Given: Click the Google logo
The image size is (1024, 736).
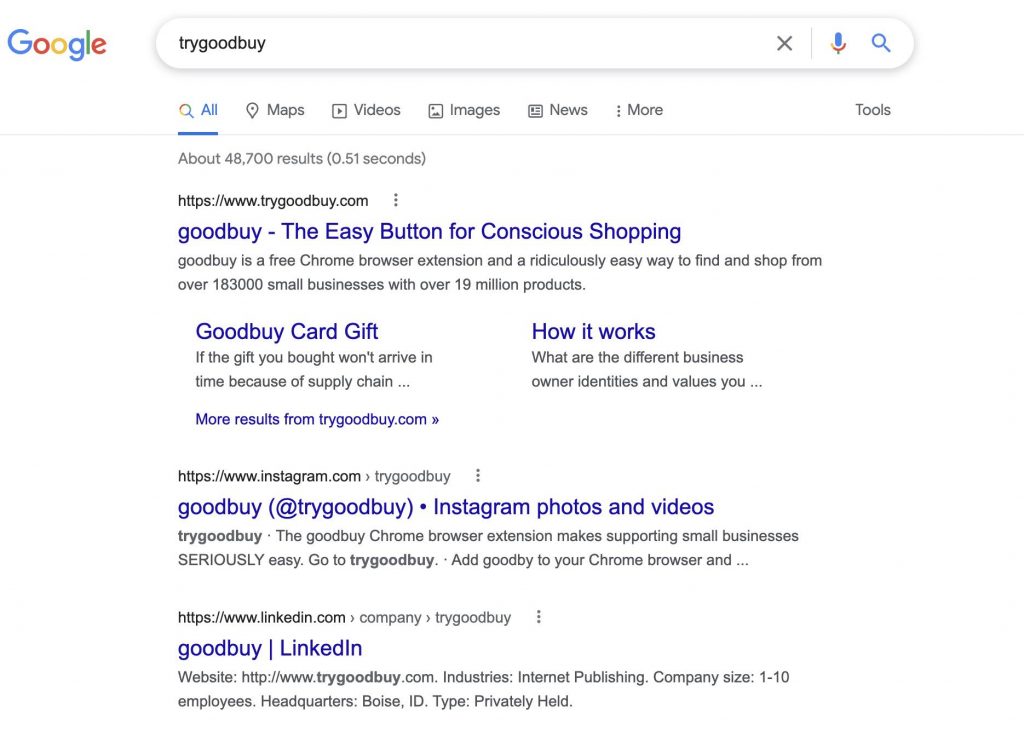Looking at the screenshot, I should pyautogui.click(x=57, y=44).
